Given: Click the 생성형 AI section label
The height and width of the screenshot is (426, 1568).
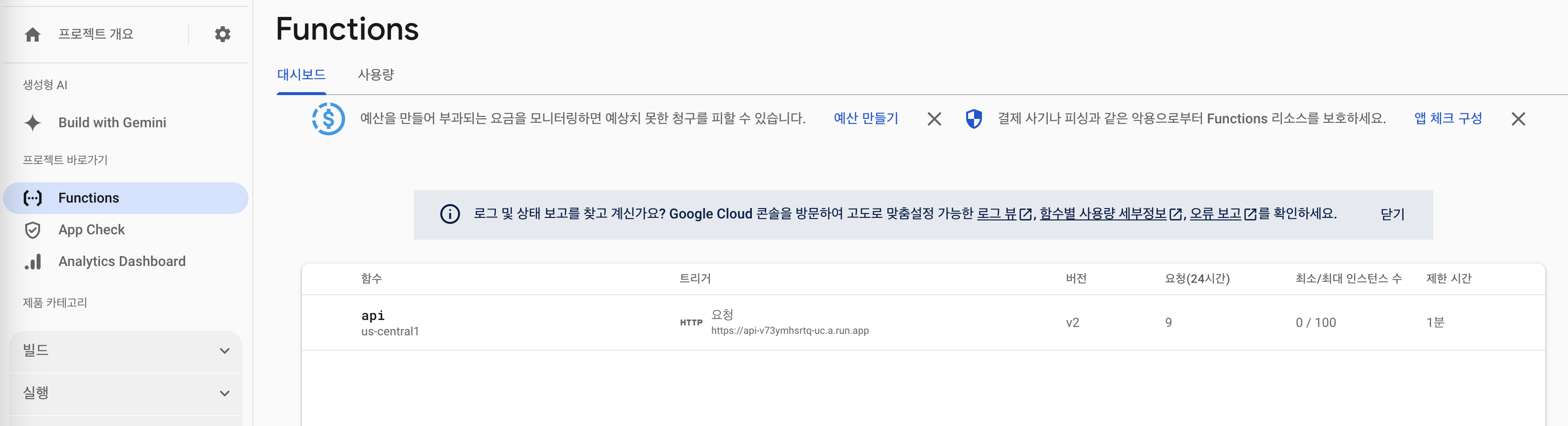Looking at the screenshot, I should point(45,85).
